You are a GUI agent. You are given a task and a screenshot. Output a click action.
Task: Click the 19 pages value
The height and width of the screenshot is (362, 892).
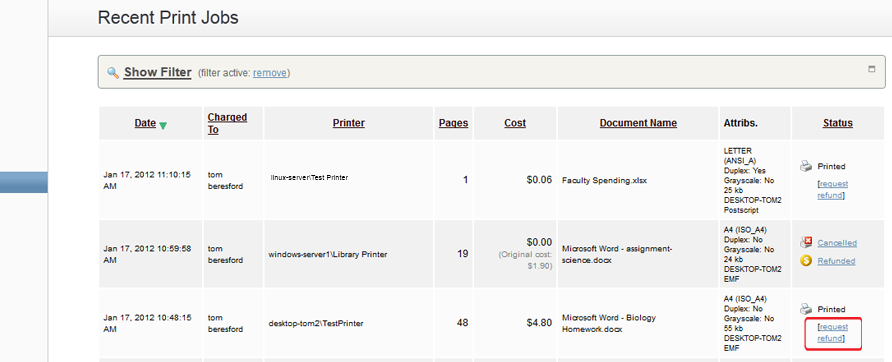(462, 254)
